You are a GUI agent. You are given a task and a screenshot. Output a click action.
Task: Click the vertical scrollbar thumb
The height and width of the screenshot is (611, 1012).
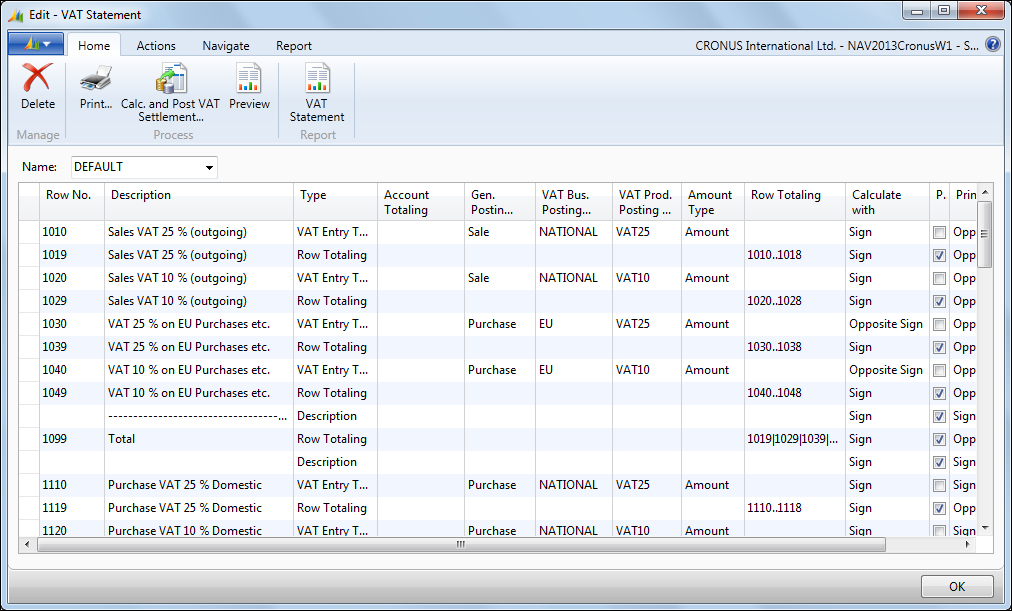(x=984, y=234)
